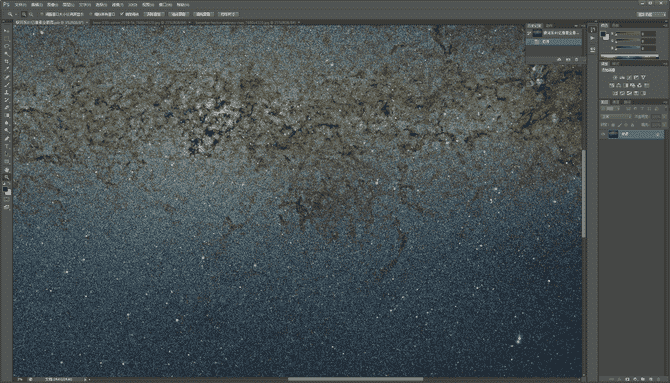Open the Adjustments panel flyout menu
Screen dimensions: 670x383
click(664, 64)
